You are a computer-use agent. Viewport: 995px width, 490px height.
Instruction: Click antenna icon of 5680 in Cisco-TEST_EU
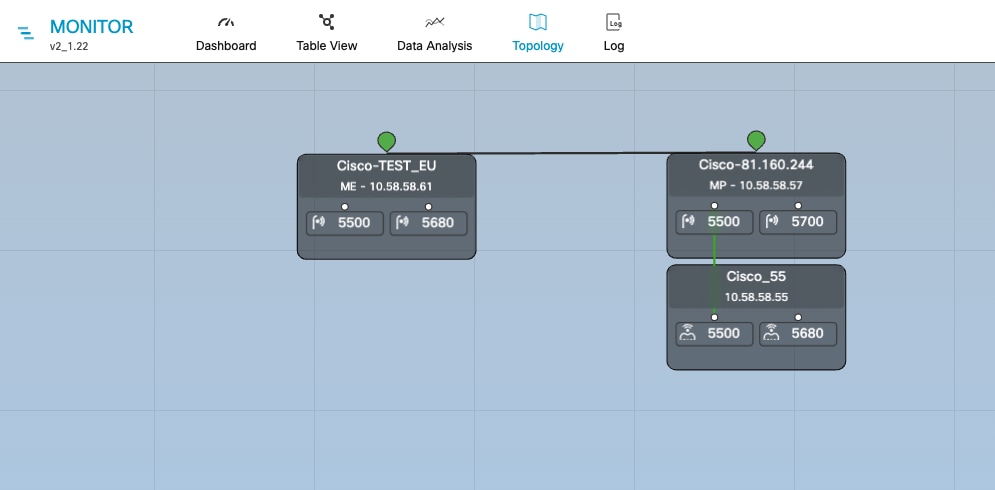coord(402,223)
